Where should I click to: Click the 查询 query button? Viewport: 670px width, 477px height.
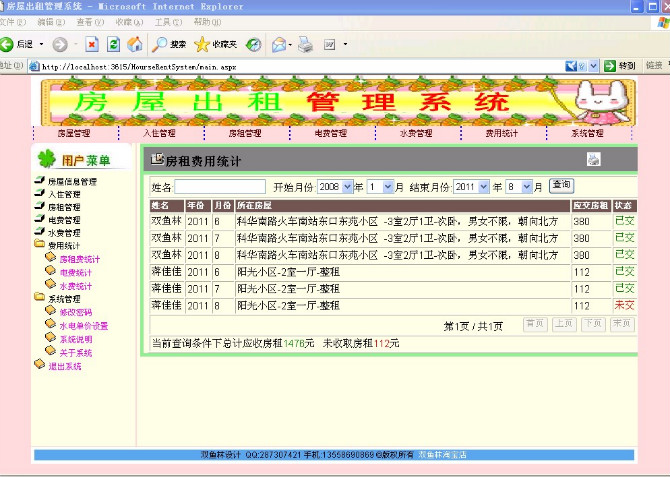[x=561, y=186]
